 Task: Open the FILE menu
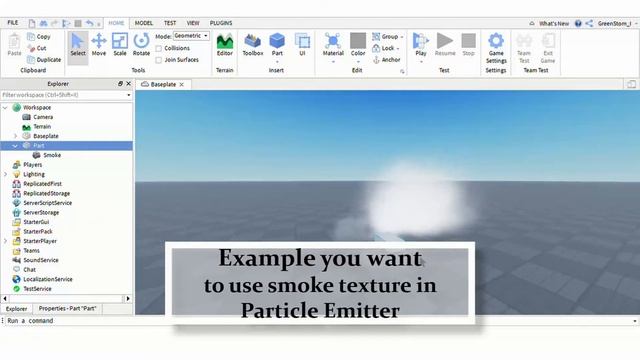pos(13,23)
